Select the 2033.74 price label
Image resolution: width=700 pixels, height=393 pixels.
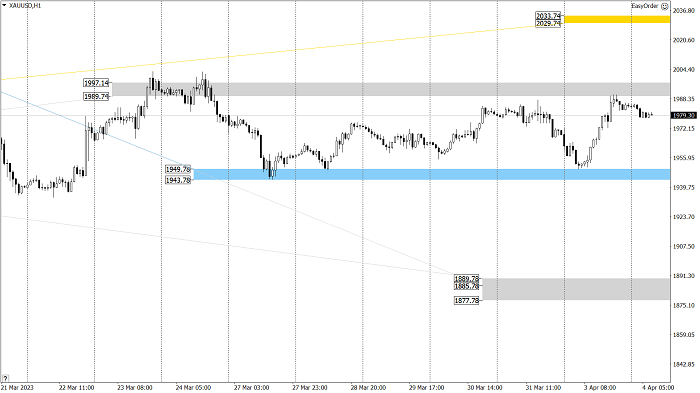[548, 16]
